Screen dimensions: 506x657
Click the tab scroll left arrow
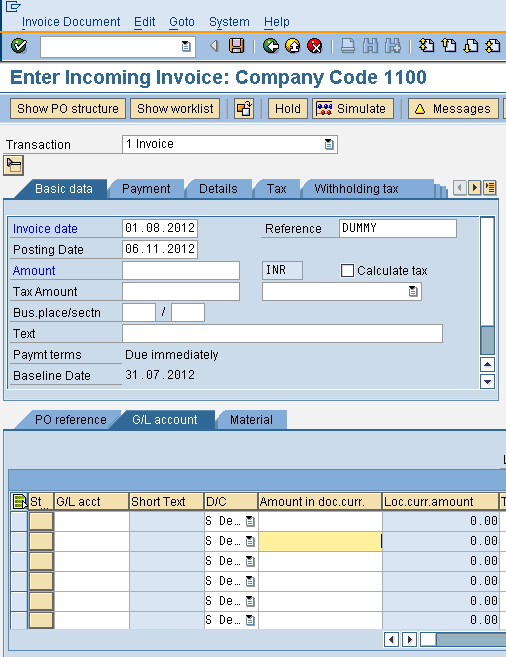tap(460, 188)
